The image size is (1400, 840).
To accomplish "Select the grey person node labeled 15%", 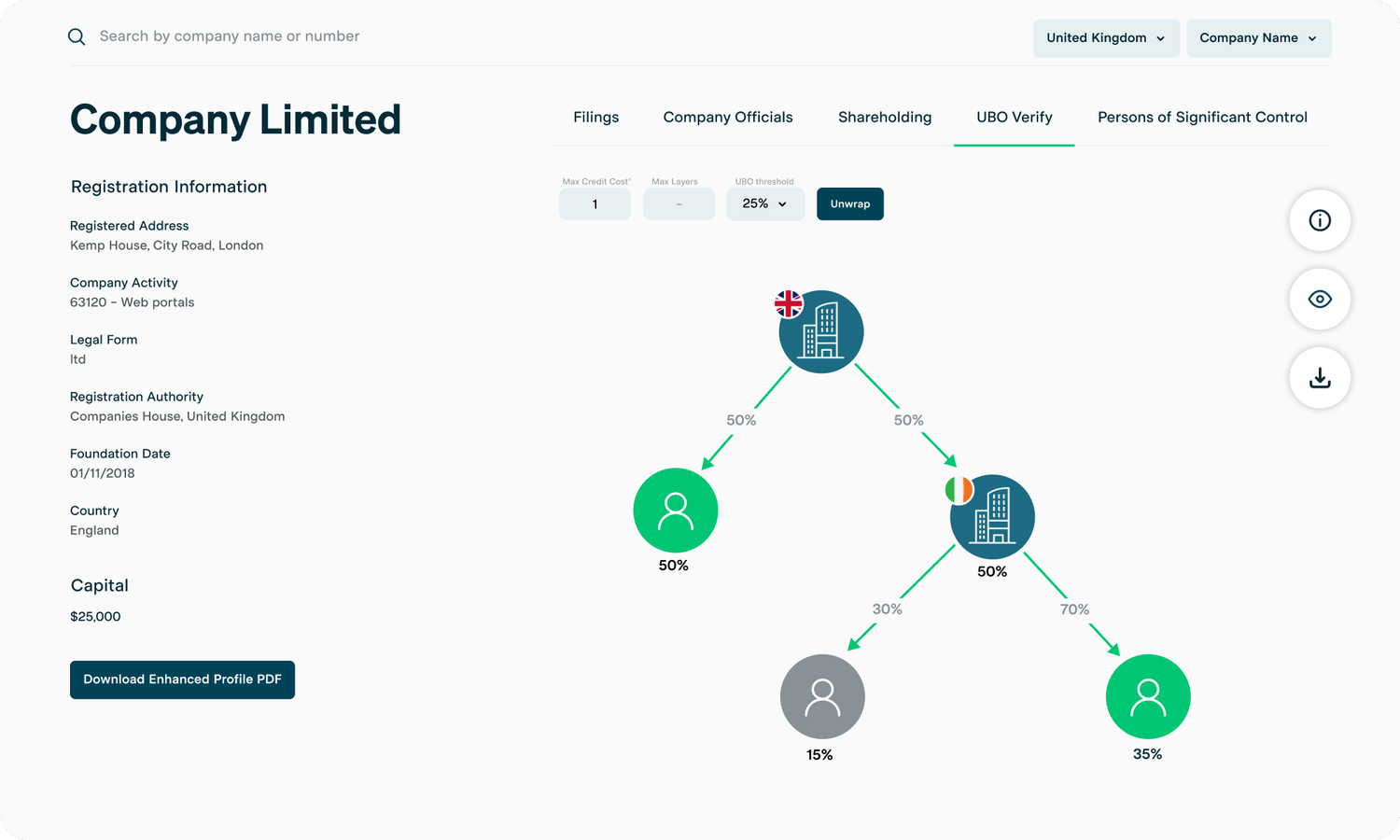I will click(x=822, y=696).
